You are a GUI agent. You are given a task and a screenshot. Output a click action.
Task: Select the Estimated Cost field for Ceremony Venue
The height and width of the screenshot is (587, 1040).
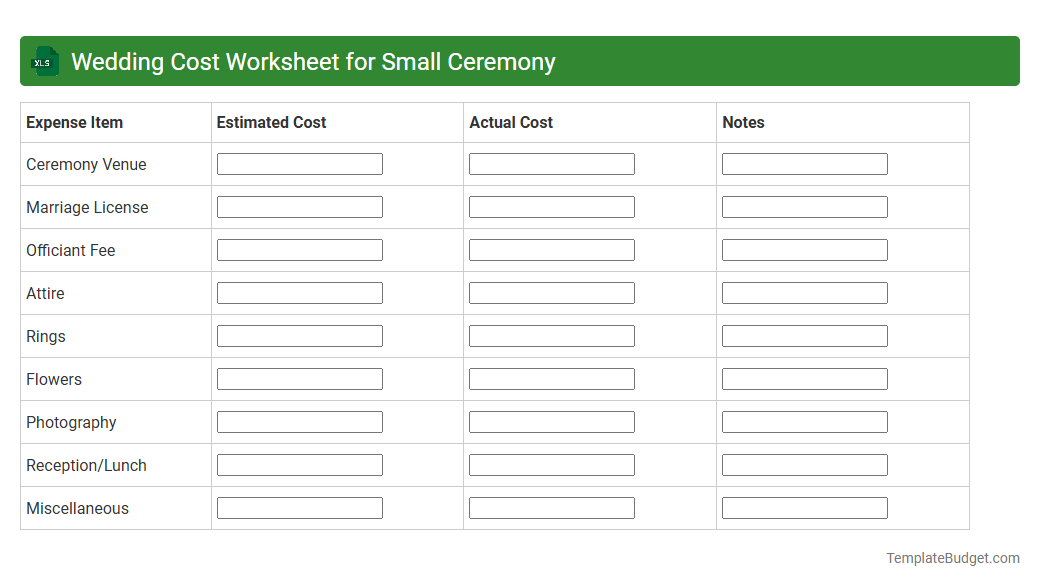coord(299,163)
